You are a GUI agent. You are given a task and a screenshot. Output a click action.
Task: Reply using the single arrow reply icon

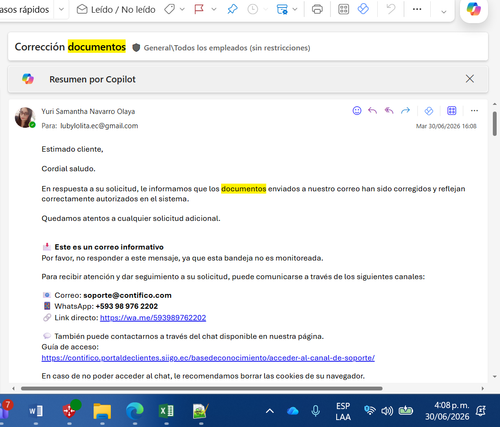coord(372,111)
